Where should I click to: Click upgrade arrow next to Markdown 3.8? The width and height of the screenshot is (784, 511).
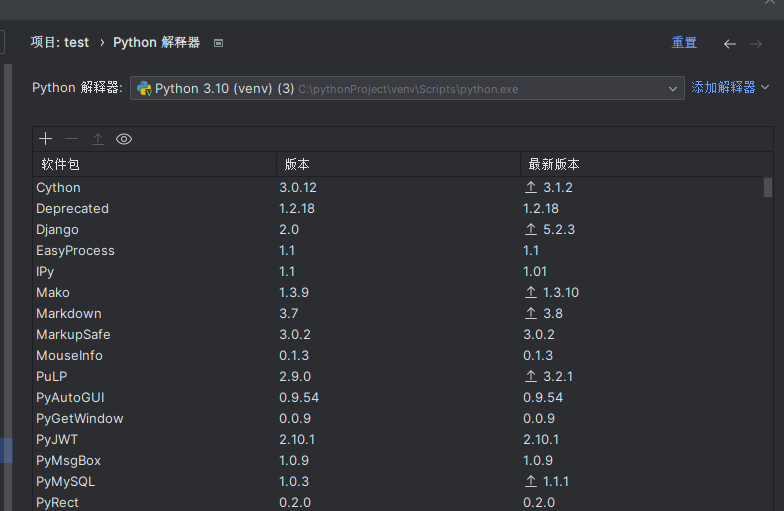(530, 313)
